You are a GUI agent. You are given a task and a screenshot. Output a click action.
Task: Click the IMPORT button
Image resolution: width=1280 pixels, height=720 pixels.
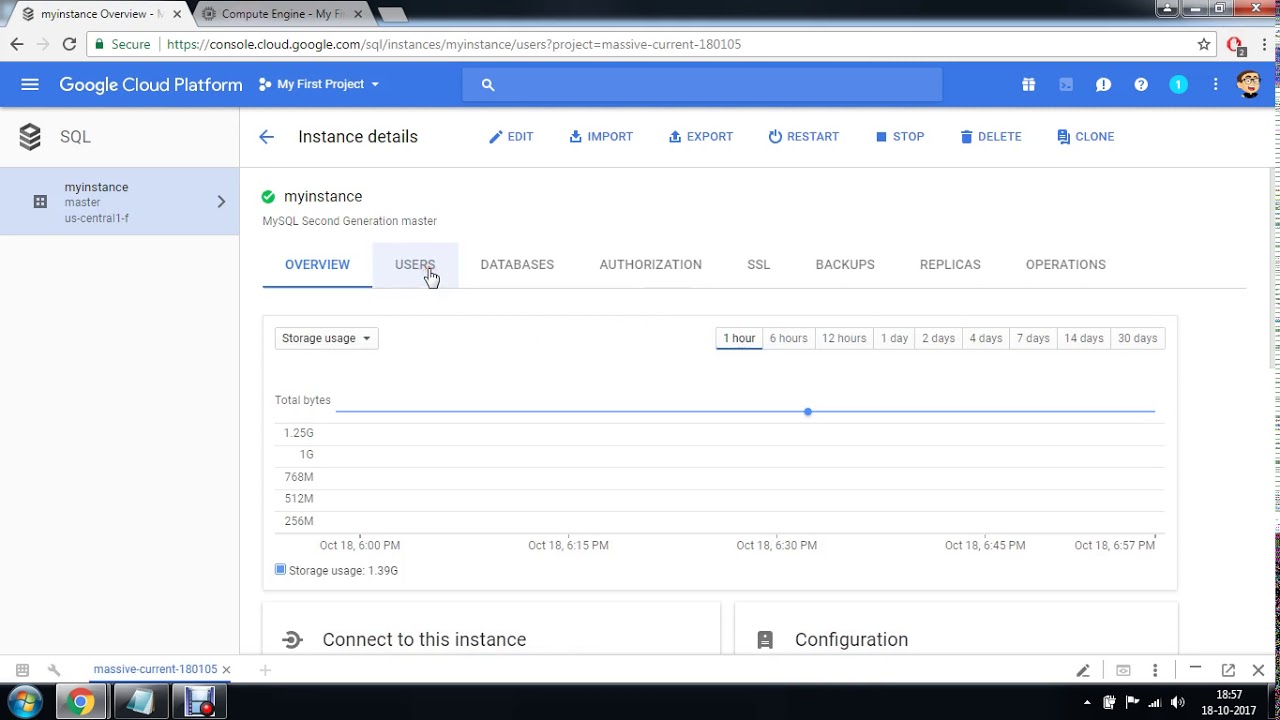601,137
